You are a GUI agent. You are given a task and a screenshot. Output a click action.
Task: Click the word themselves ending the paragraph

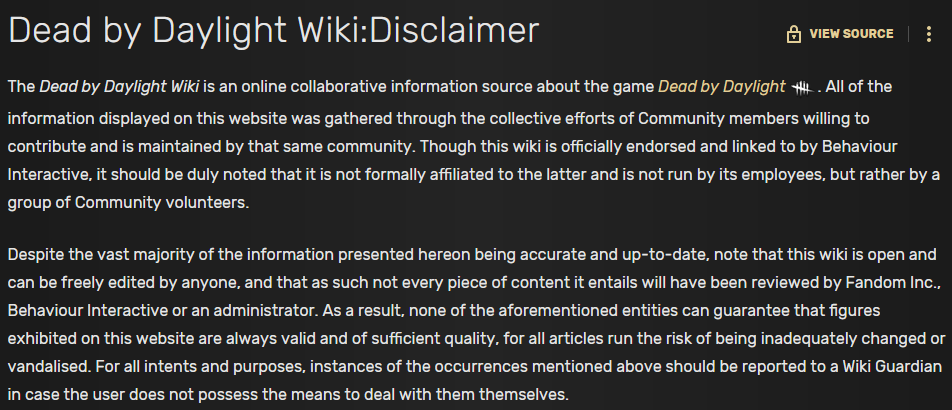pyautogui.click(x=524, y=395)
